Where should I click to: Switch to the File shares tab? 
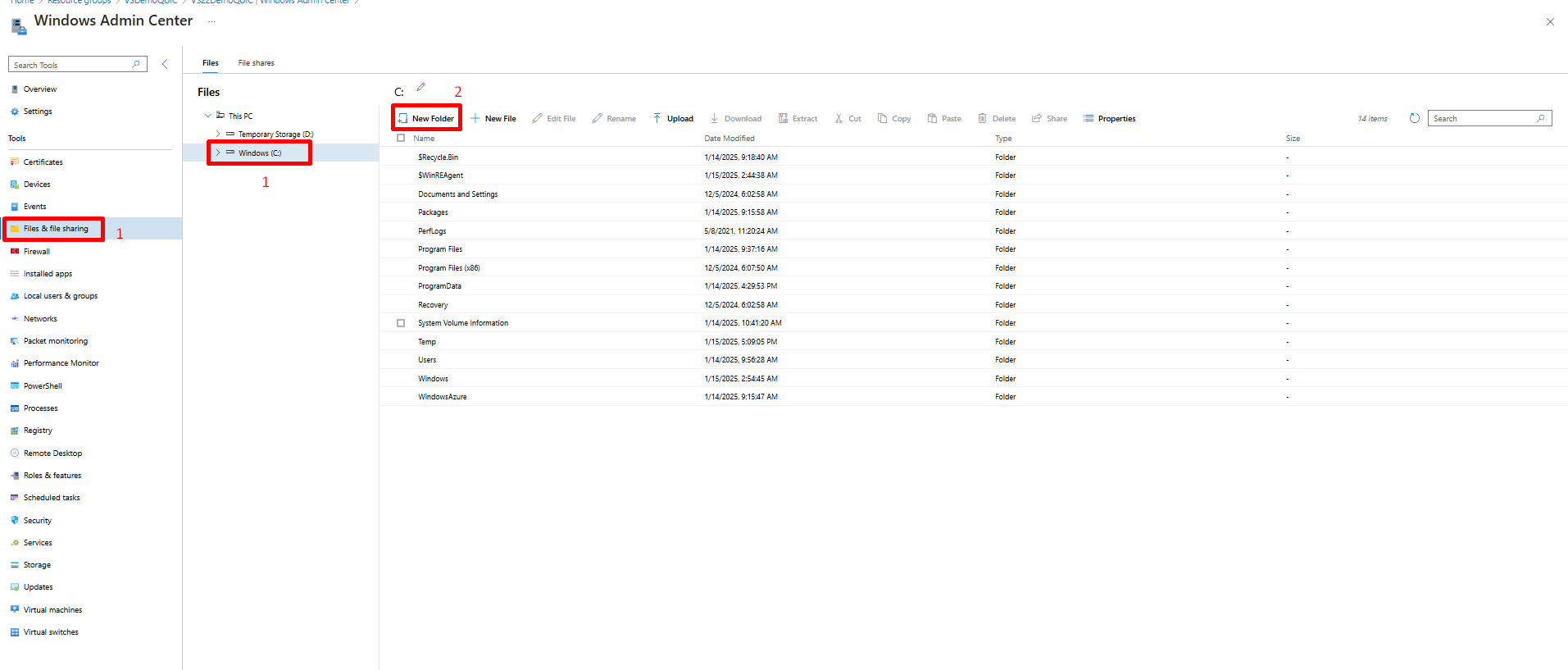tap(257, 63)
